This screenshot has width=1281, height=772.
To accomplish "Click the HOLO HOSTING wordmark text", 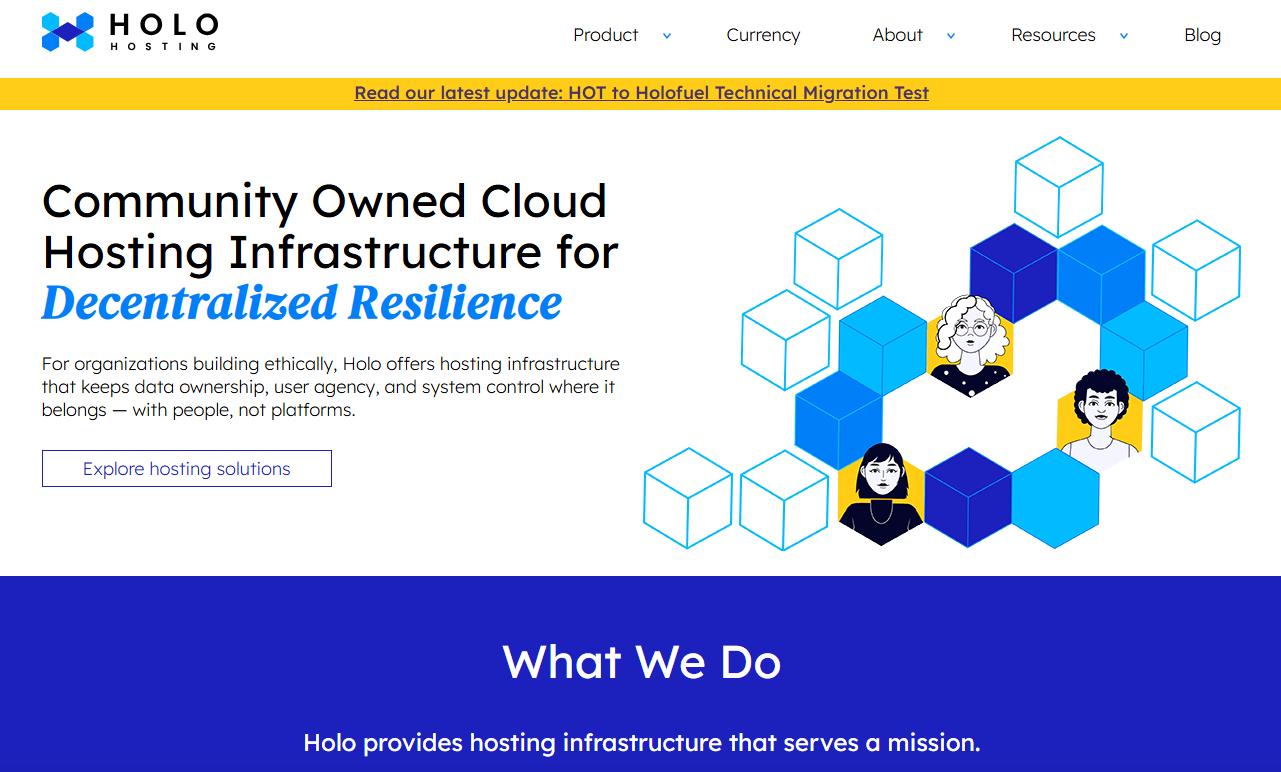I will coord(163,32).
